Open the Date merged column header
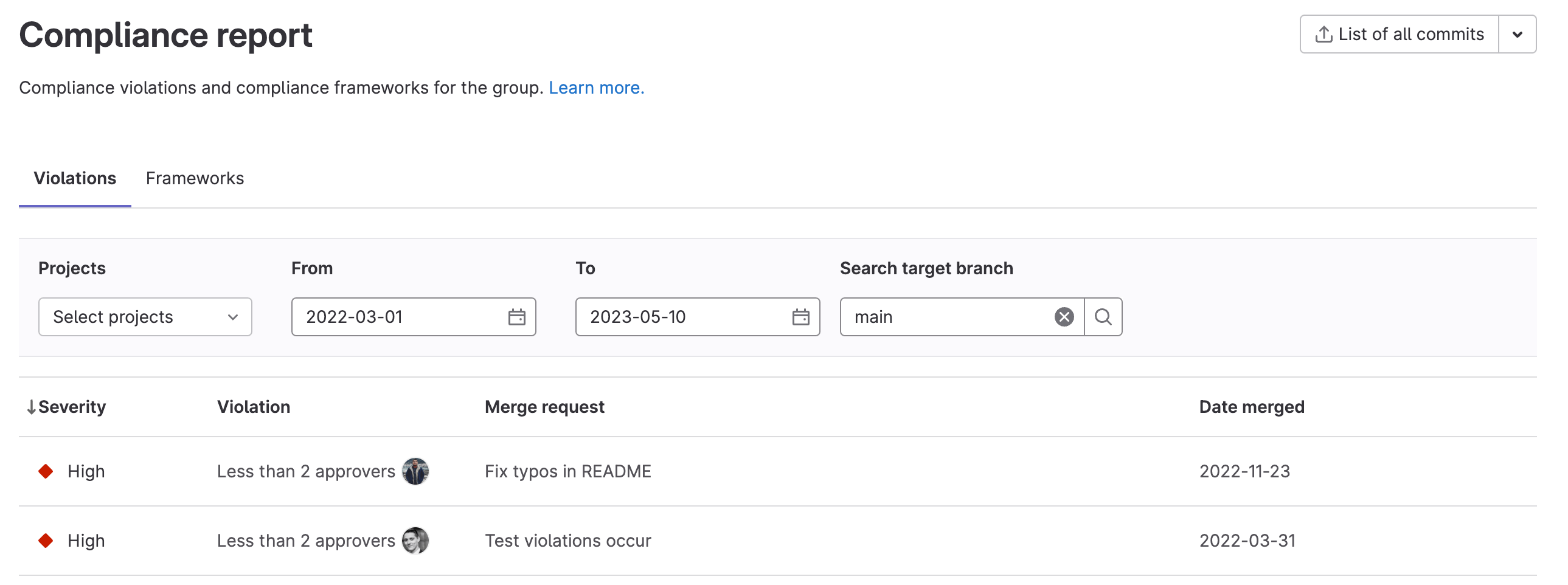The width and height of the screenshot is (1568, 585). (1251, 407)
